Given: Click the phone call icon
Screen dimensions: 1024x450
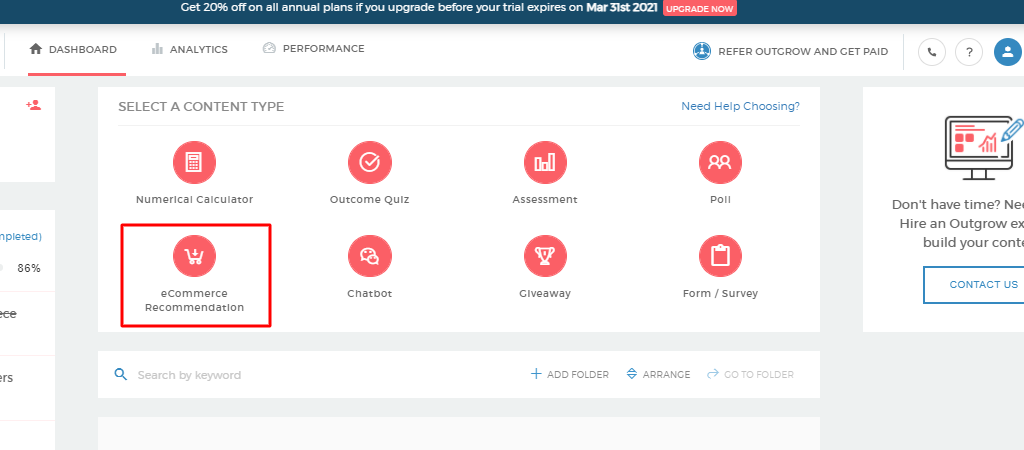Looking at the screenshot, I should coord(932,52).
